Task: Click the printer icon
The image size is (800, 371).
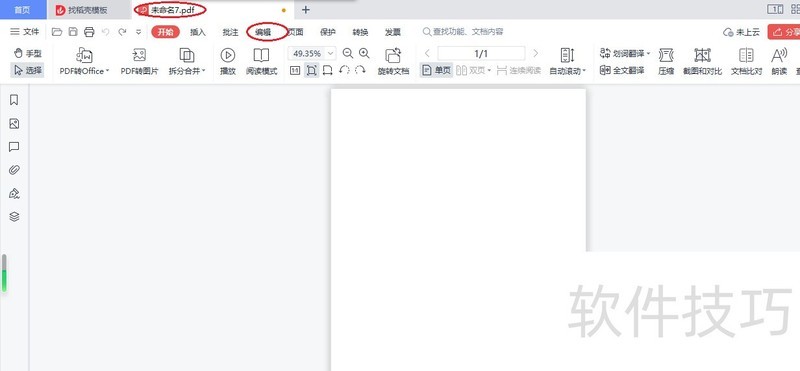Action: pos(89,32)
